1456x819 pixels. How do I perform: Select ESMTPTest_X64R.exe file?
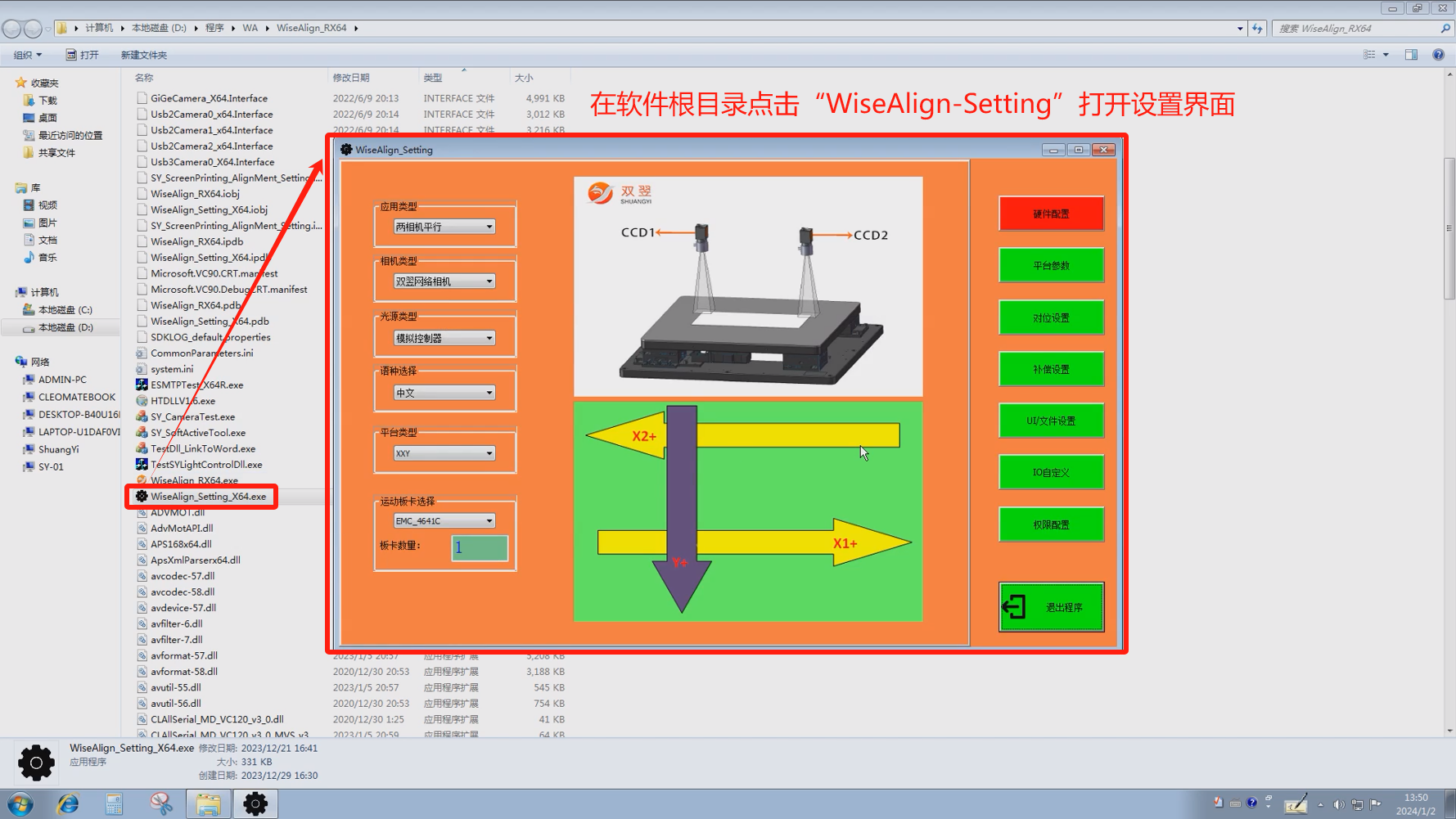click(x=196, y=385)
